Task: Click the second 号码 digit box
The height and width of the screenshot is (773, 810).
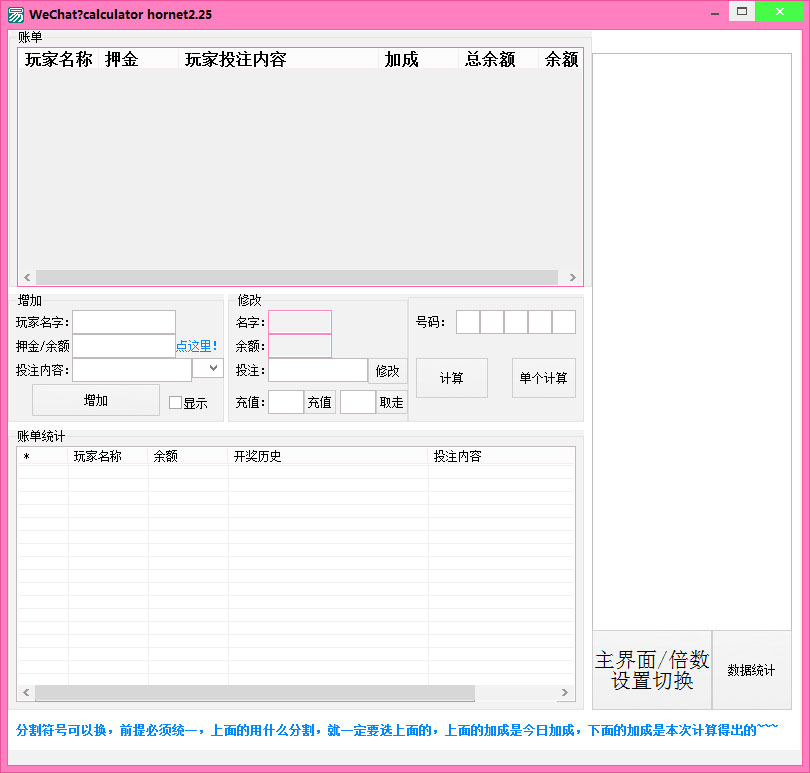Action: pyautogui.click(x=492, y=322)
